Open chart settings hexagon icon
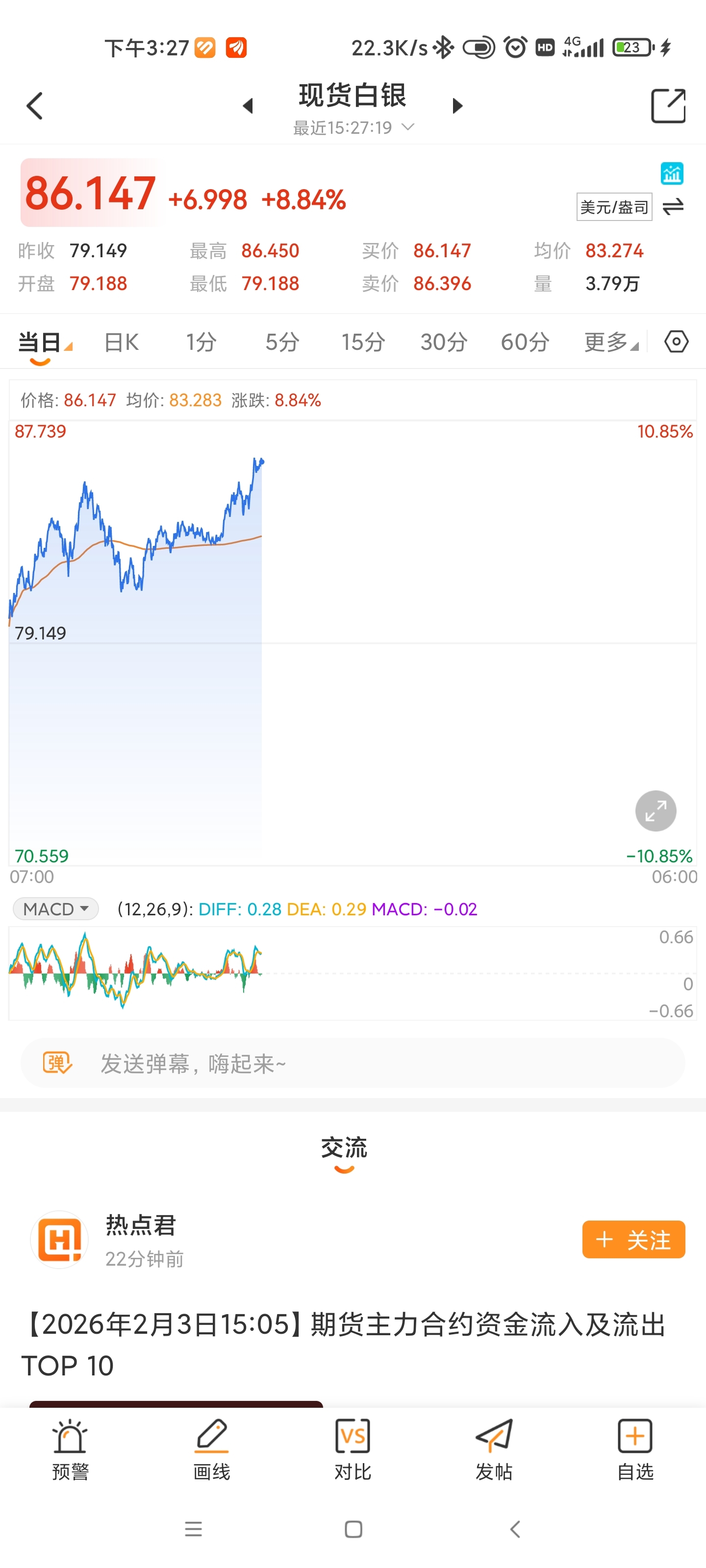 (676, 342)
